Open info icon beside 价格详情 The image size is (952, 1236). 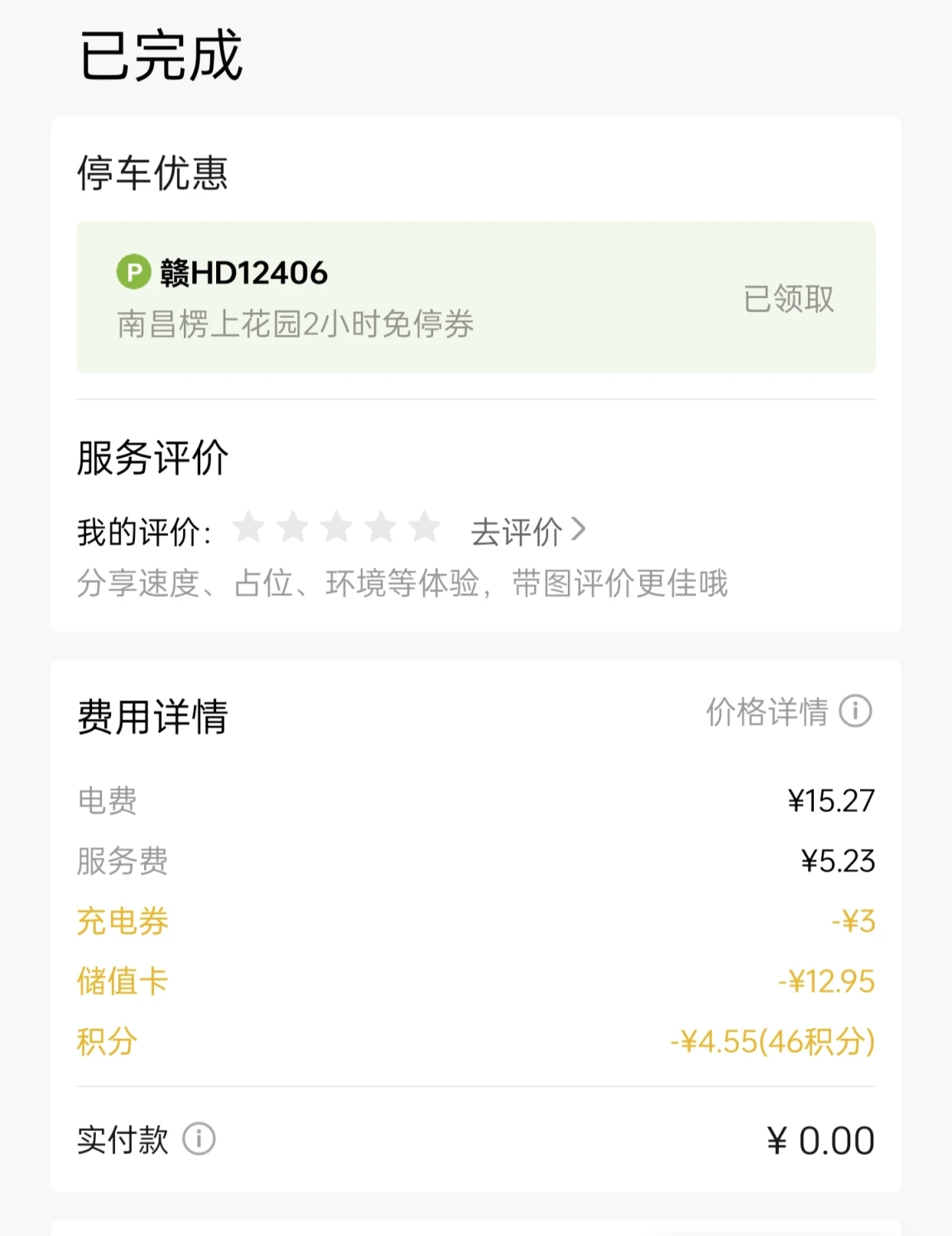[855, 711]
